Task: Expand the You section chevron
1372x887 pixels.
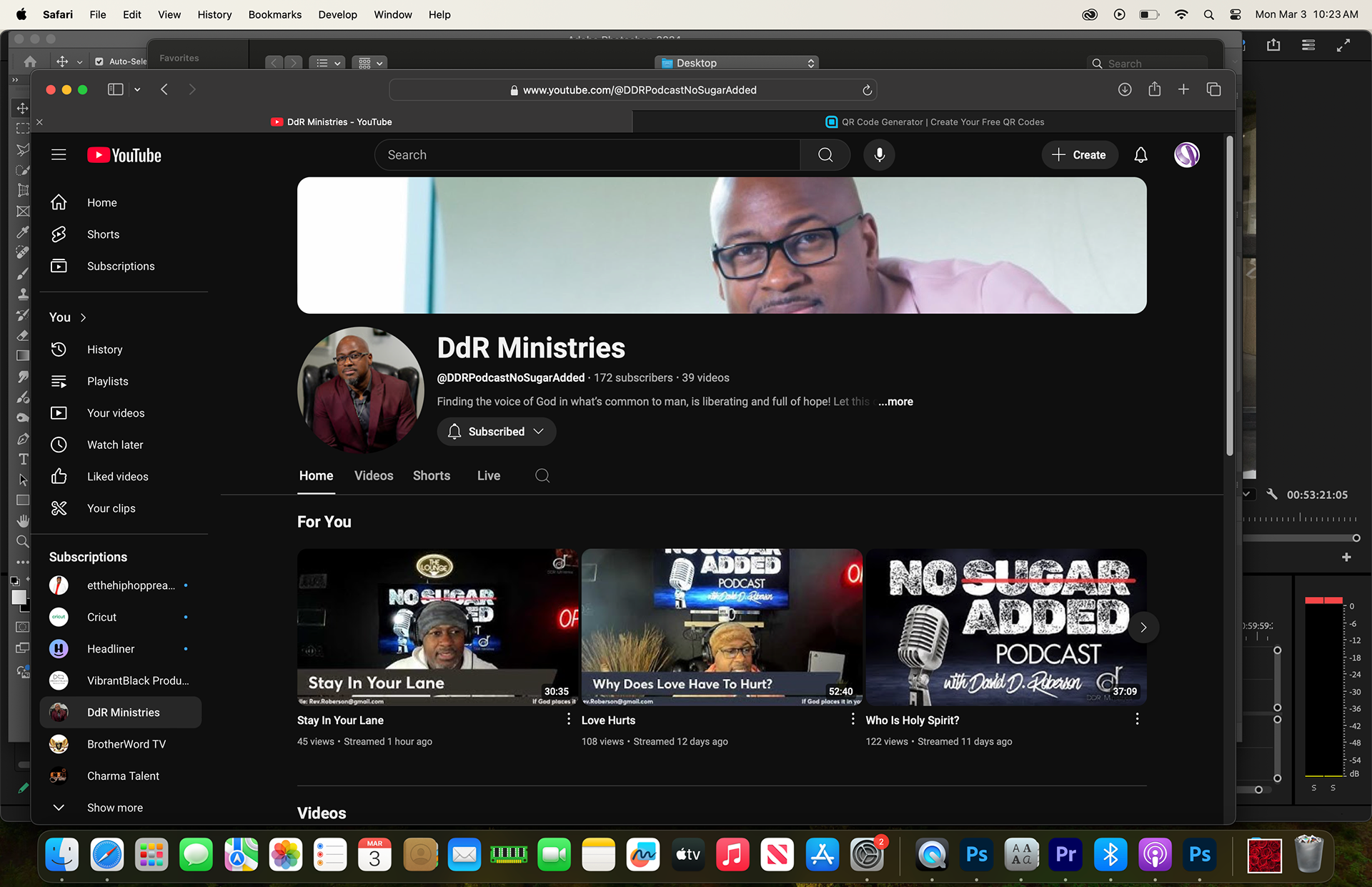Action: pos(84,317)
